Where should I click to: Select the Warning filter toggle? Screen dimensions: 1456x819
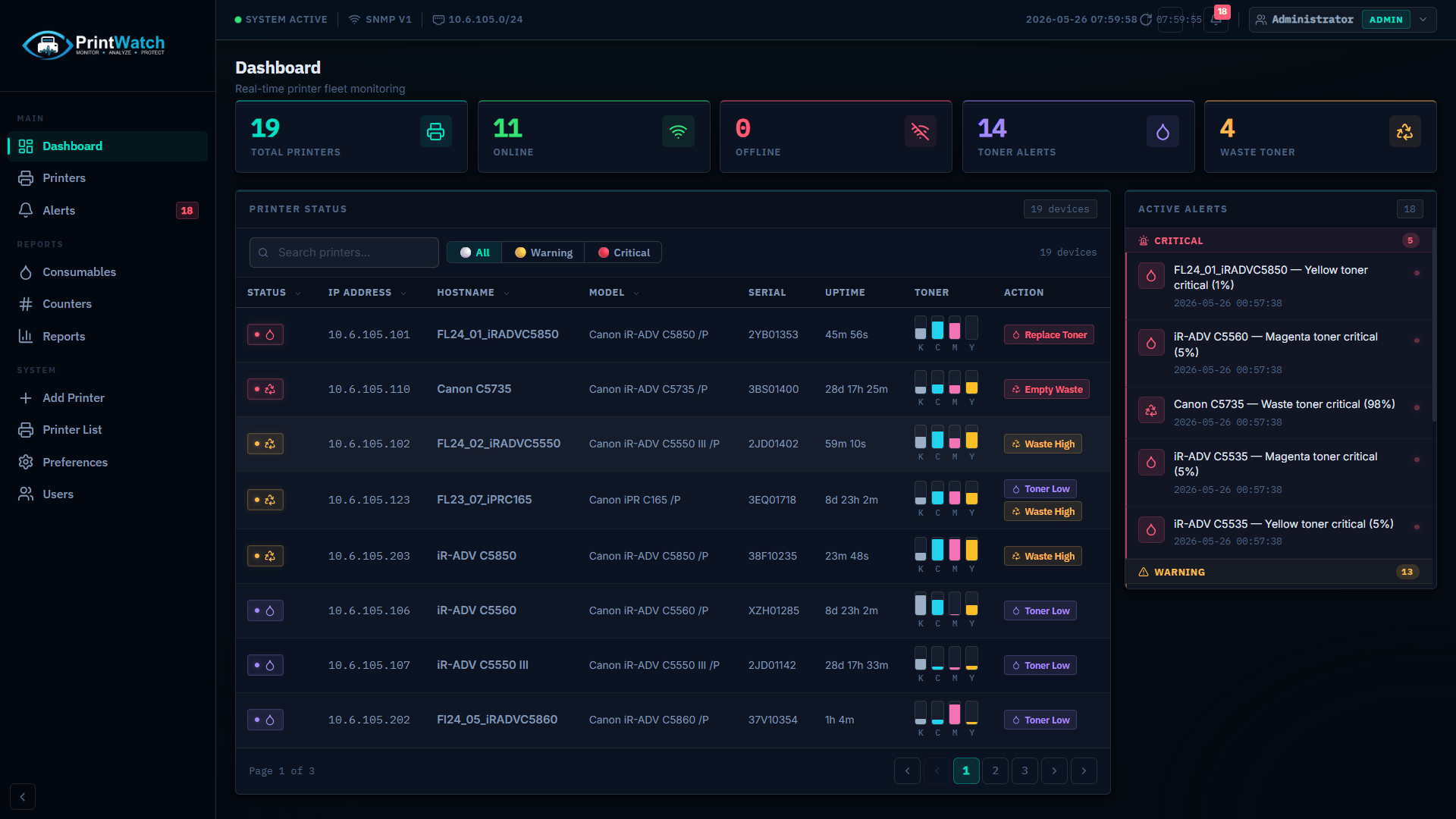point(544,253)
